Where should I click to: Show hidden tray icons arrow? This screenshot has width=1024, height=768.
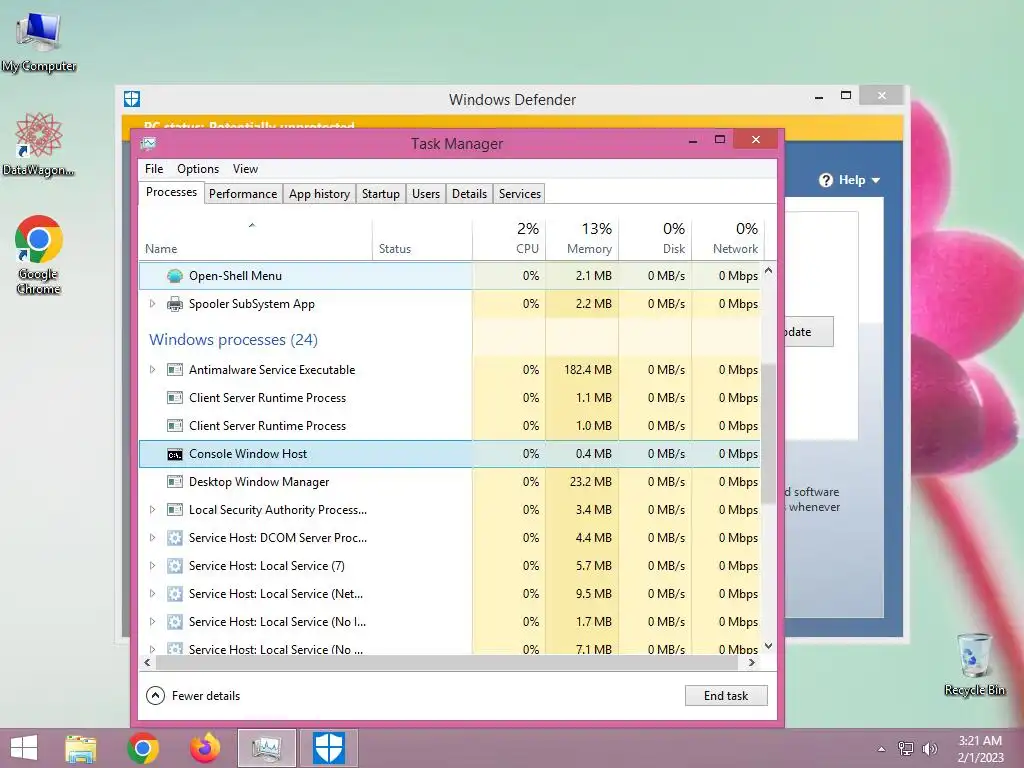coord(882,749)
